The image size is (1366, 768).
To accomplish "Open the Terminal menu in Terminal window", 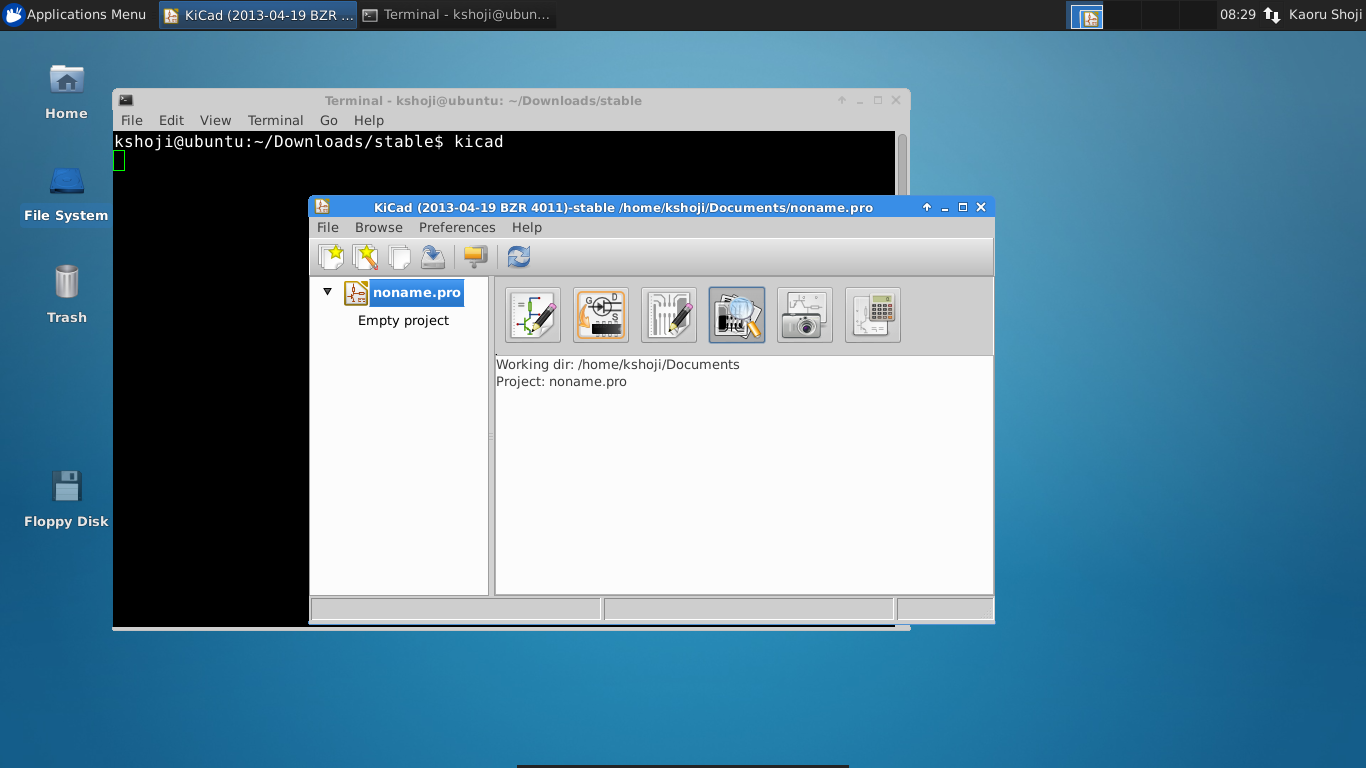I will 276,120.
